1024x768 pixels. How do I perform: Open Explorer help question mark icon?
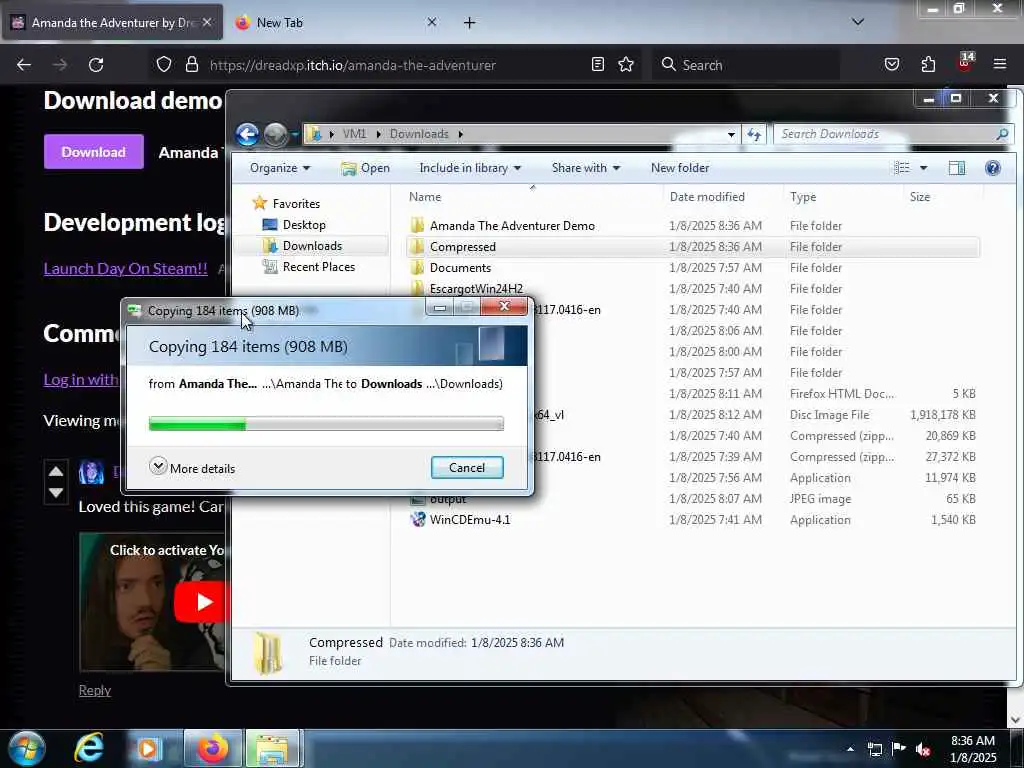tap(993, 168)
